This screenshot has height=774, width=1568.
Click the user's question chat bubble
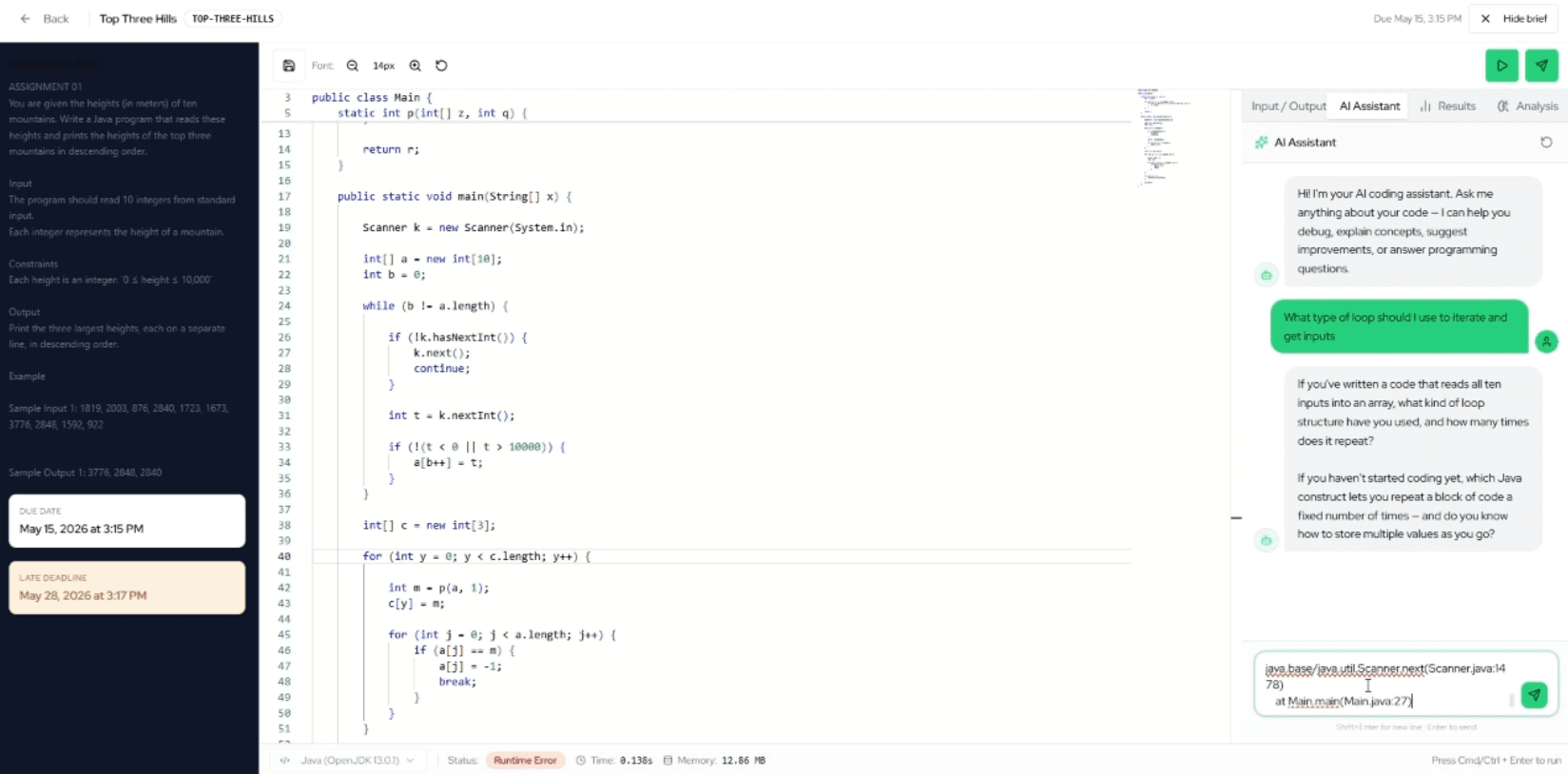(x=1399, y=326)
